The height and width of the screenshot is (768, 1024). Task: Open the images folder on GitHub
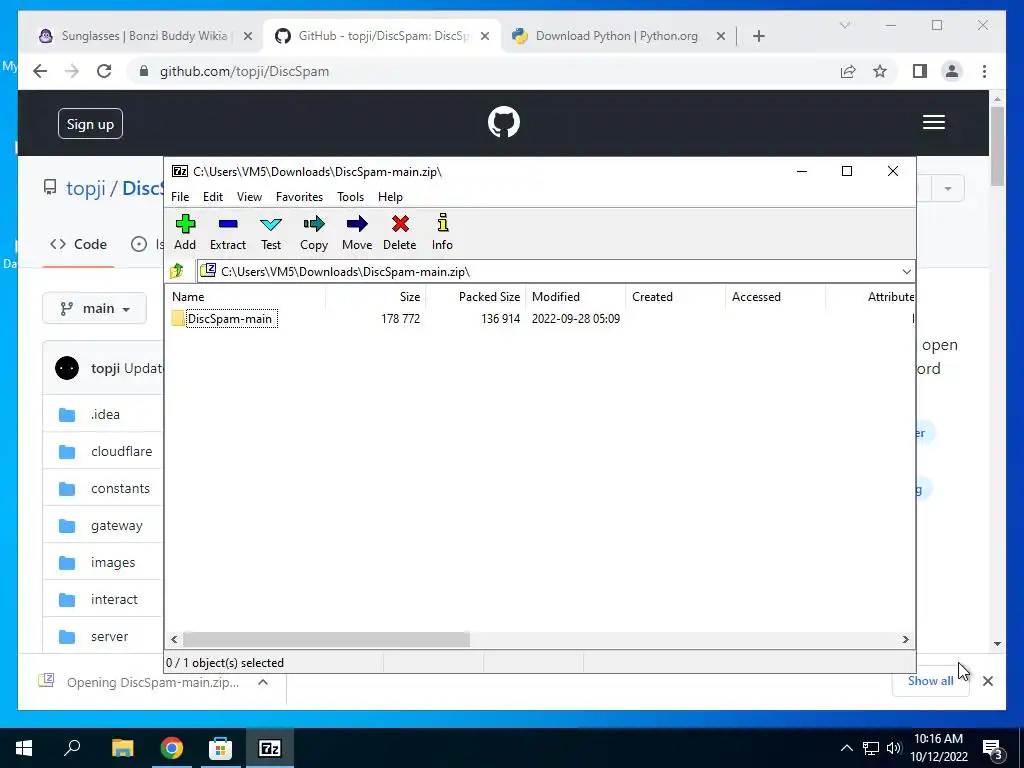click(113, 562)
